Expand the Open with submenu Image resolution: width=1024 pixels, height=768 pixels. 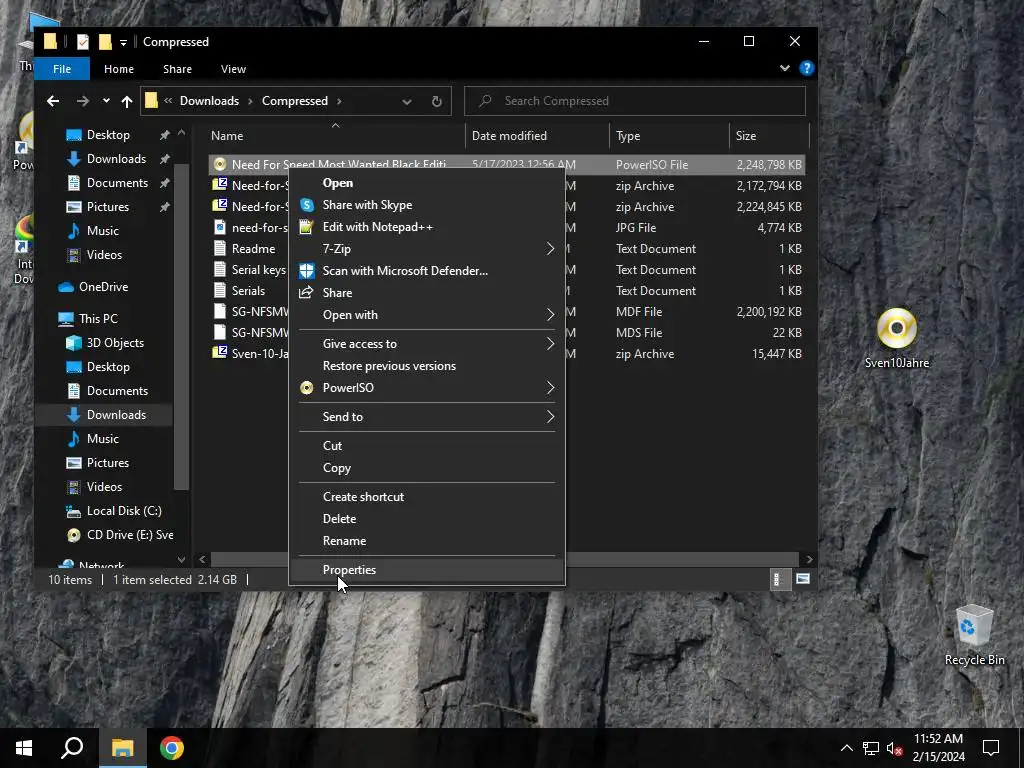(427, 315)
